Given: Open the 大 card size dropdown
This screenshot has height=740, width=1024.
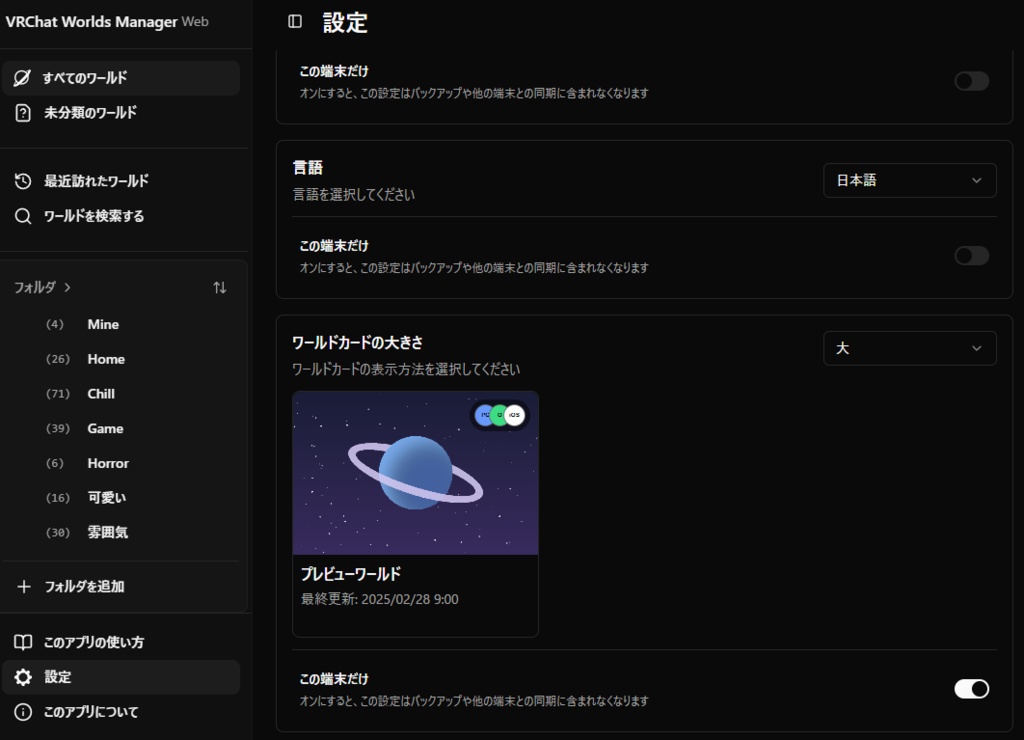Looking at the screenshot, I should [910, 348].
